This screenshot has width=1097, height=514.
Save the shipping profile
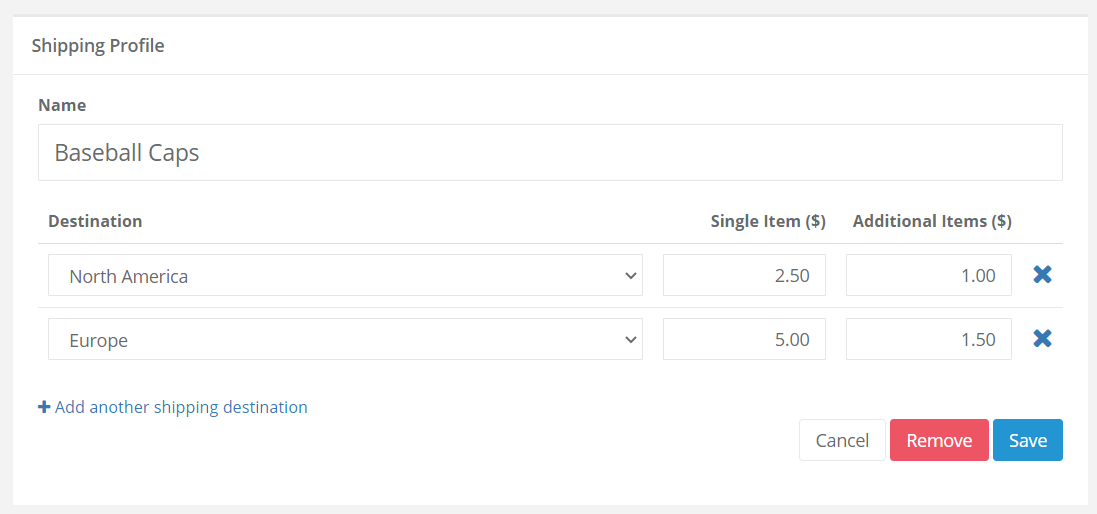click(x=1028, y=440)
